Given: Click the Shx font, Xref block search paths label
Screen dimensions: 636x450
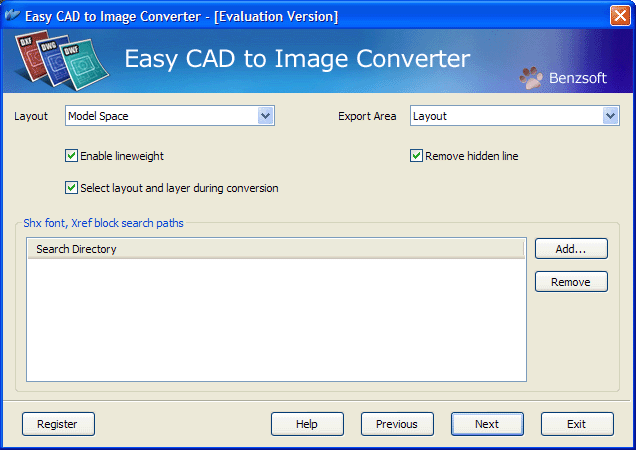Looking at the screenshot, I should tap(103, 223).
